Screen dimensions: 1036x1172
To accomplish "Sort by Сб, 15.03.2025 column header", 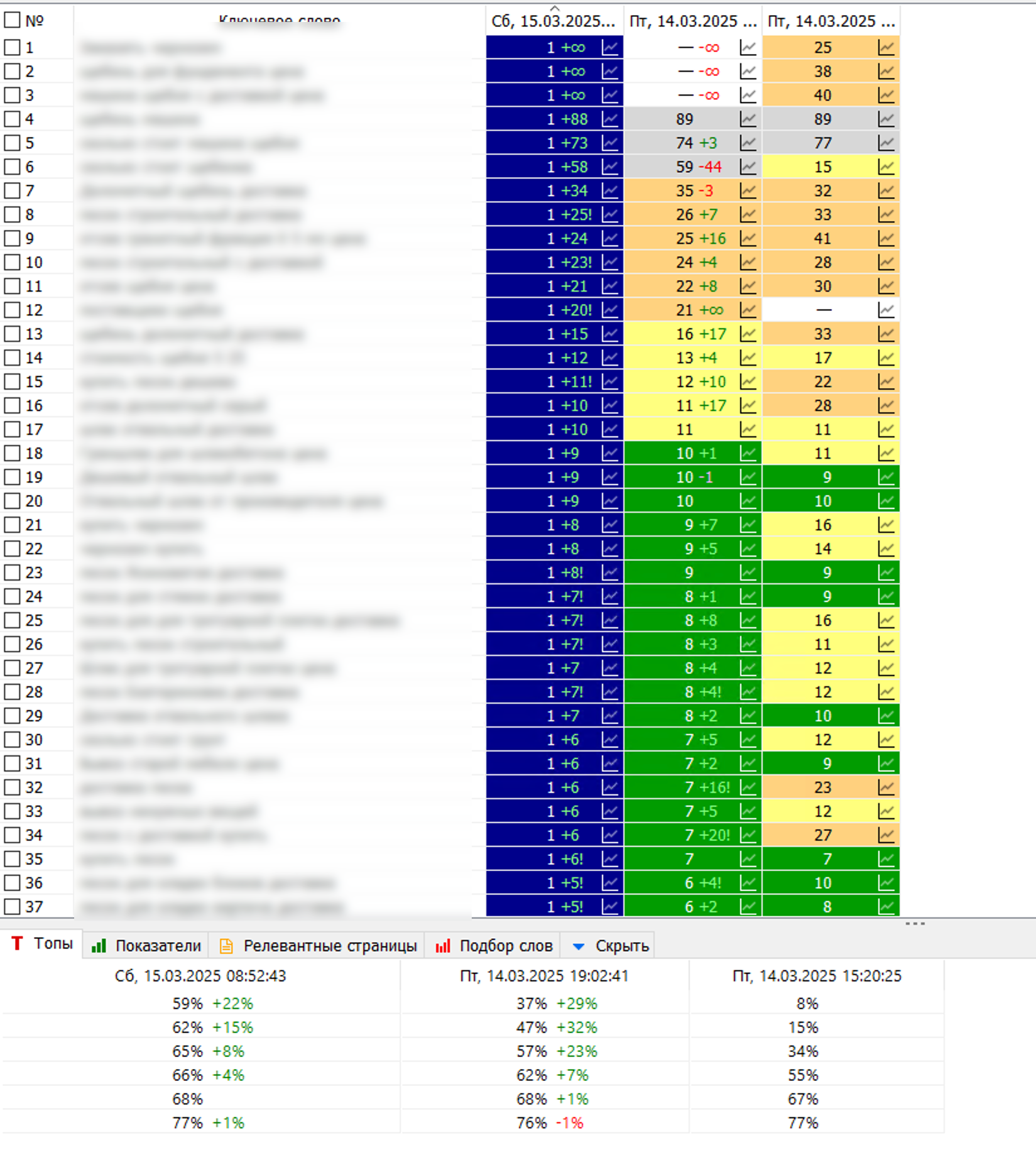I will pos(554,21).
